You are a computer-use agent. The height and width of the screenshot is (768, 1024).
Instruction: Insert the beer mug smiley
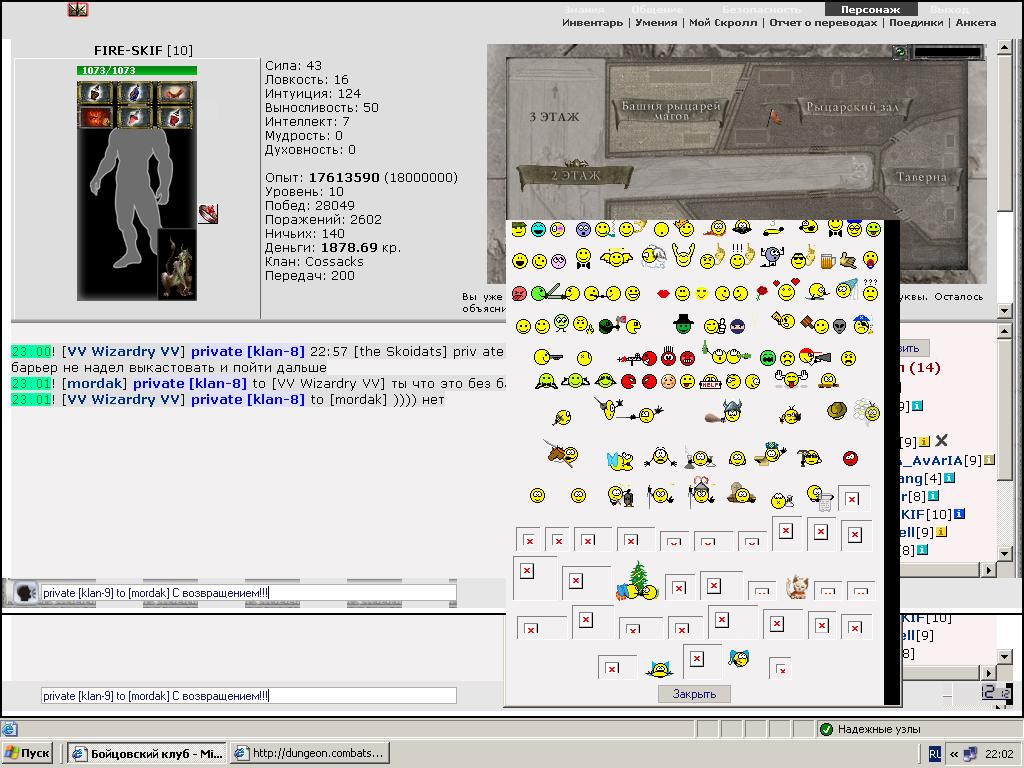[x=827, y=261]
